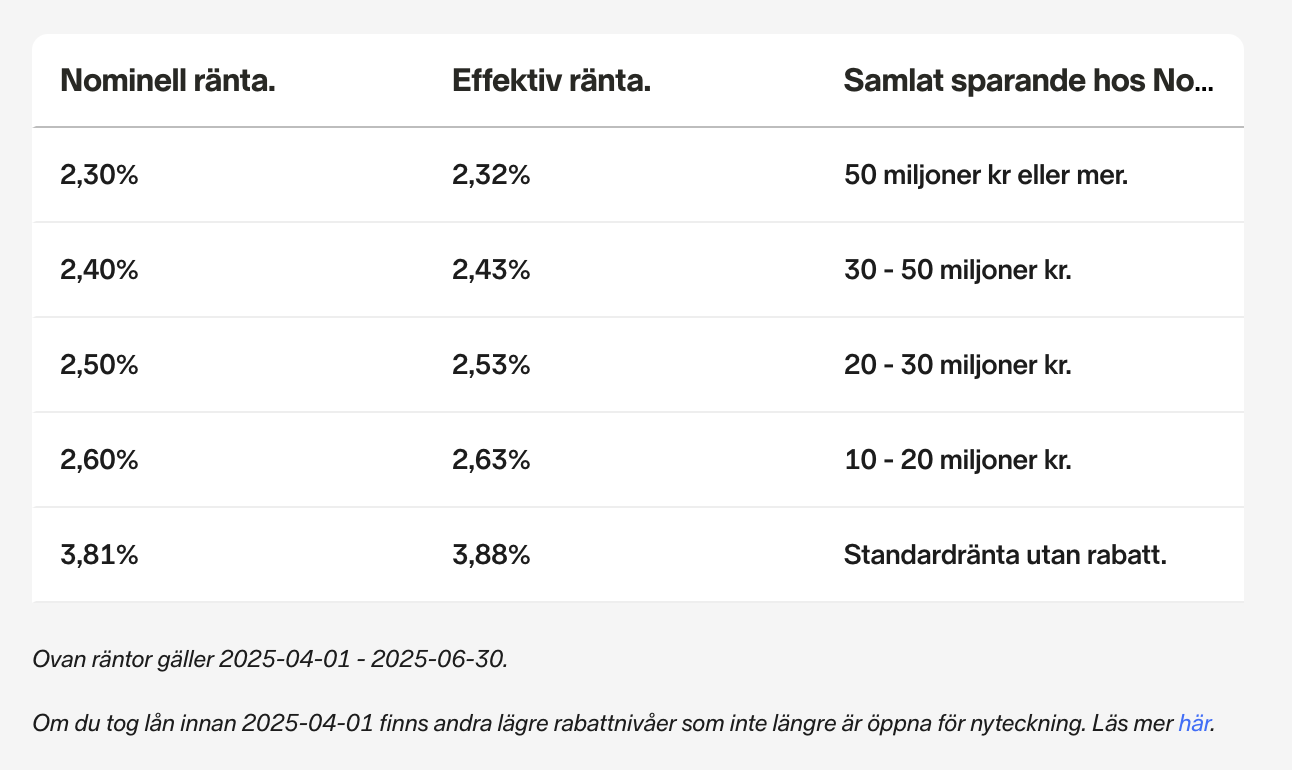Click the "30 - 50 miljoner kr." cell
This screenshot has width=1292, height=770.
tap(957, 270)
